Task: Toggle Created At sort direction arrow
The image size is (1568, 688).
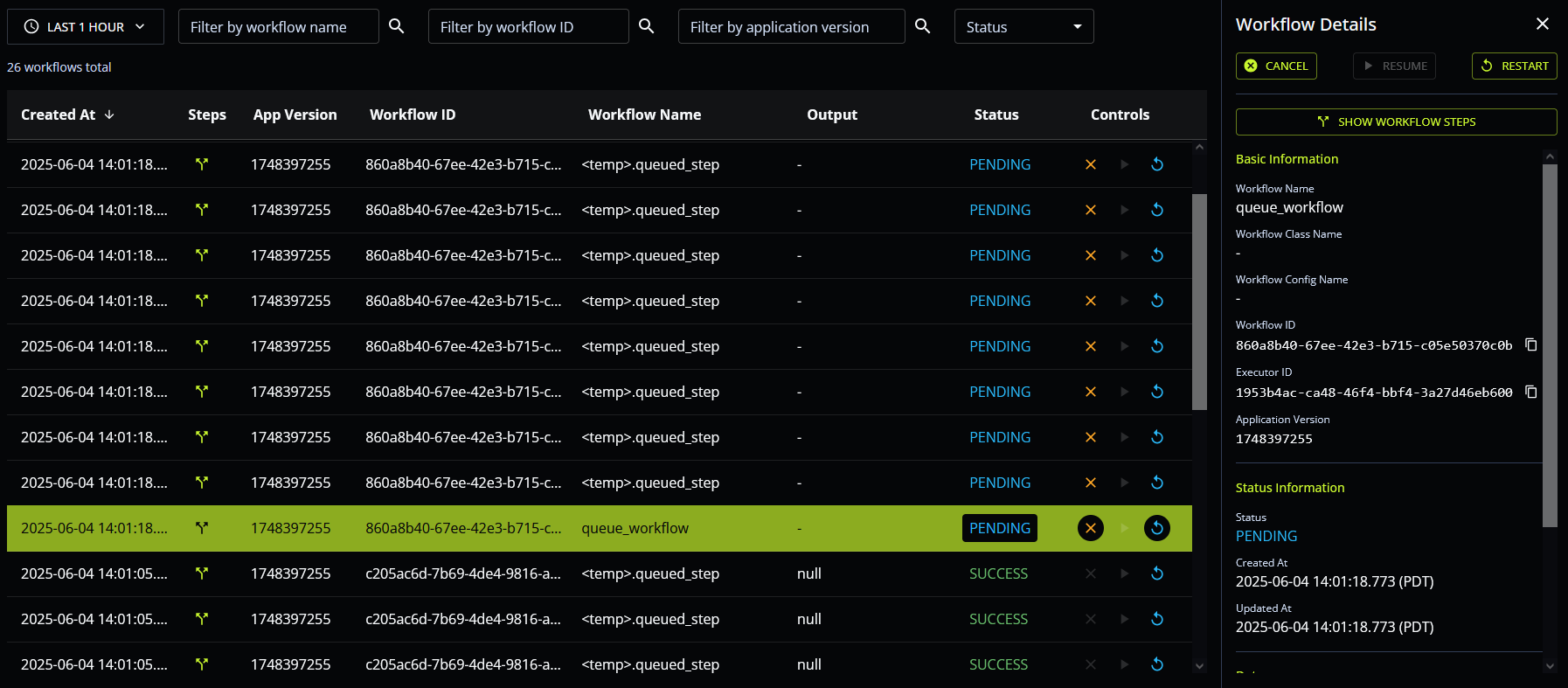Action: (x=109, y=115)
